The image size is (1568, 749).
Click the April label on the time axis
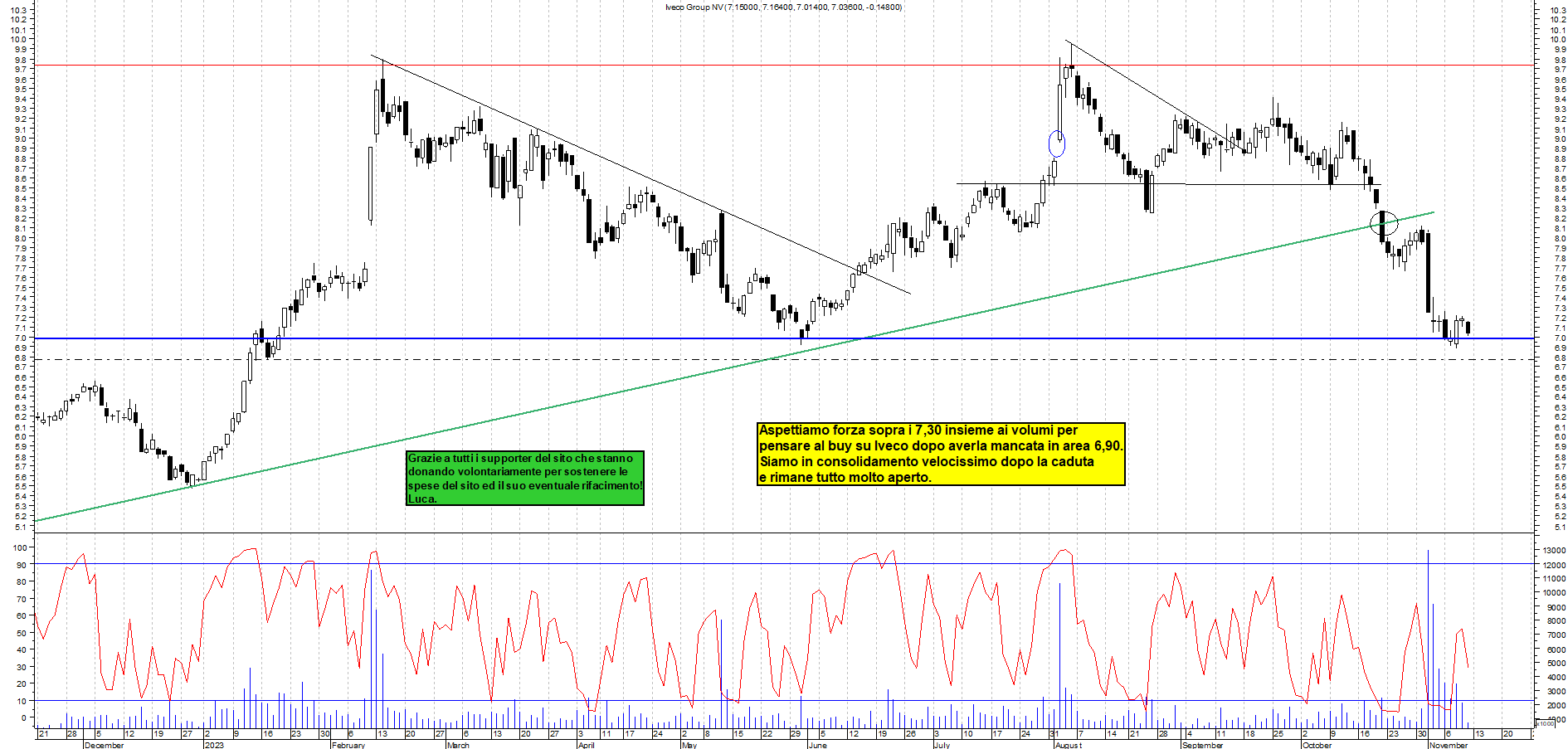point(586,745)
